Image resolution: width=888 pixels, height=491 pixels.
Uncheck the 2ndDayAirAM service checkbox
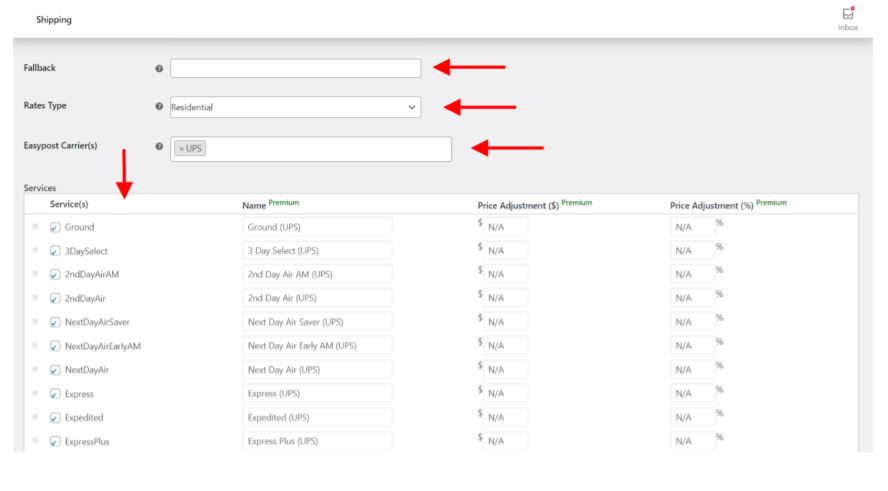(55, 275)
